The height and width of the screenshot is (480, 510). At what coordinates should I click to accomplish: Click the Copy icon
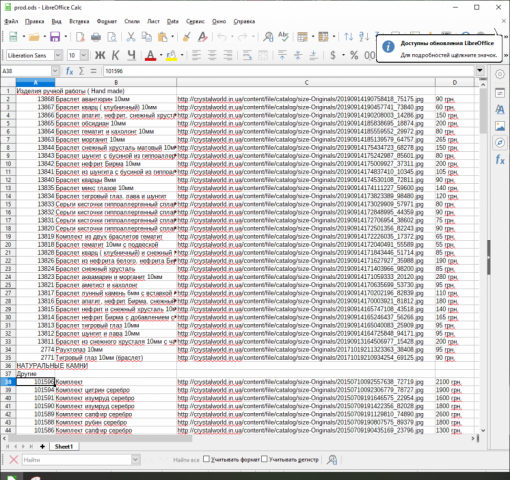[146, 37]
